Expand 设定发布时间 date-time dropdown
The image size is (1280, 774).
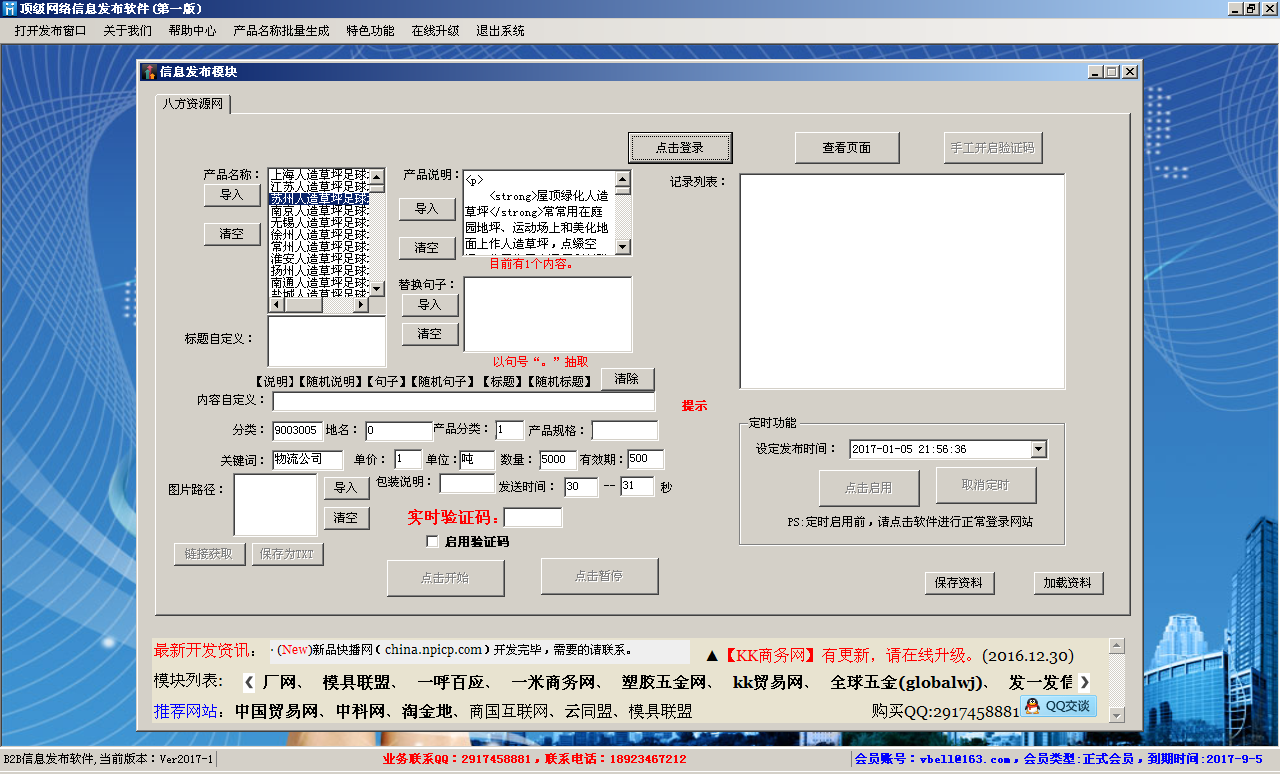(x=1038, y=449)
